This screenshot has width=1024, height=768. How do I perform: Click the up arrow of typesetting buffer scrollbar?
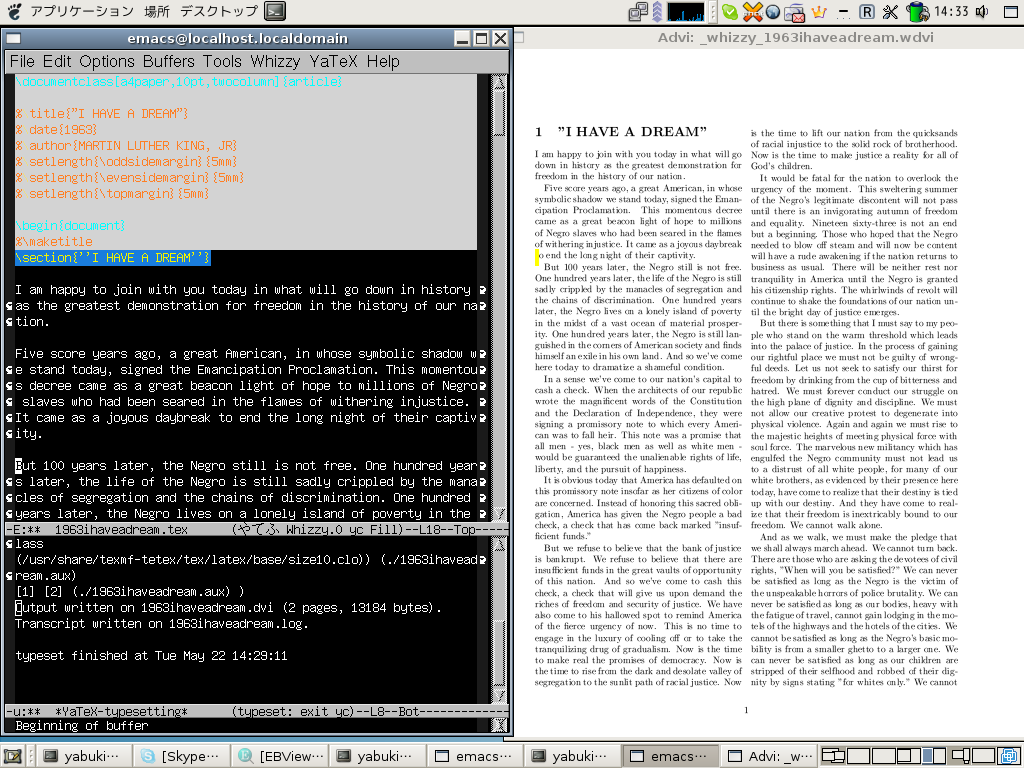[500, 544]
